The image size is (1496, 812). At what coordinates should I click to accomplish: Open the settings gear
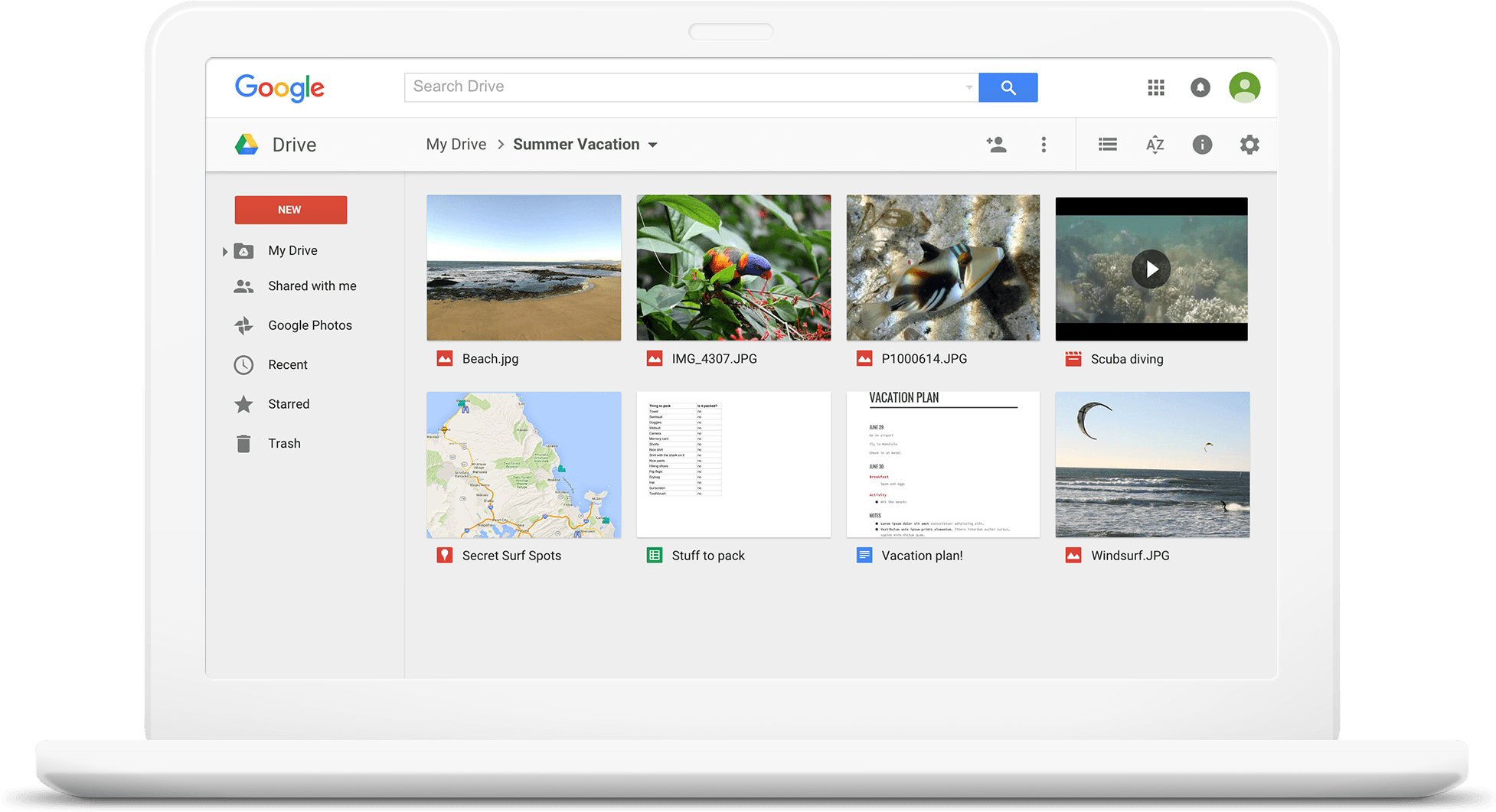[x=1249, y=145]
